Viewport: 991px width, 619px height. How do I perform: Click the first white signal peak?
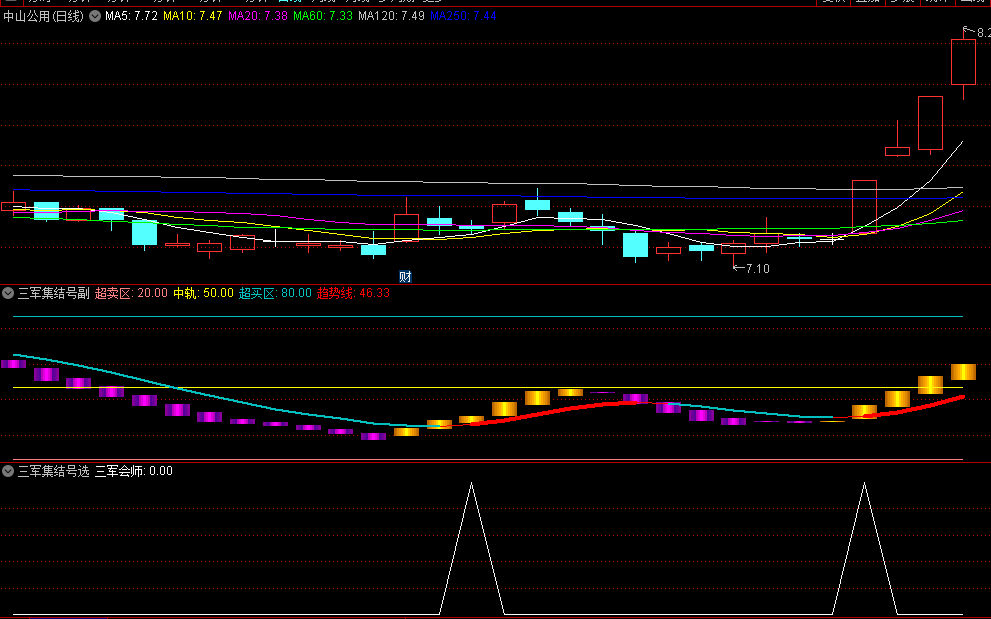coord(472,487)
